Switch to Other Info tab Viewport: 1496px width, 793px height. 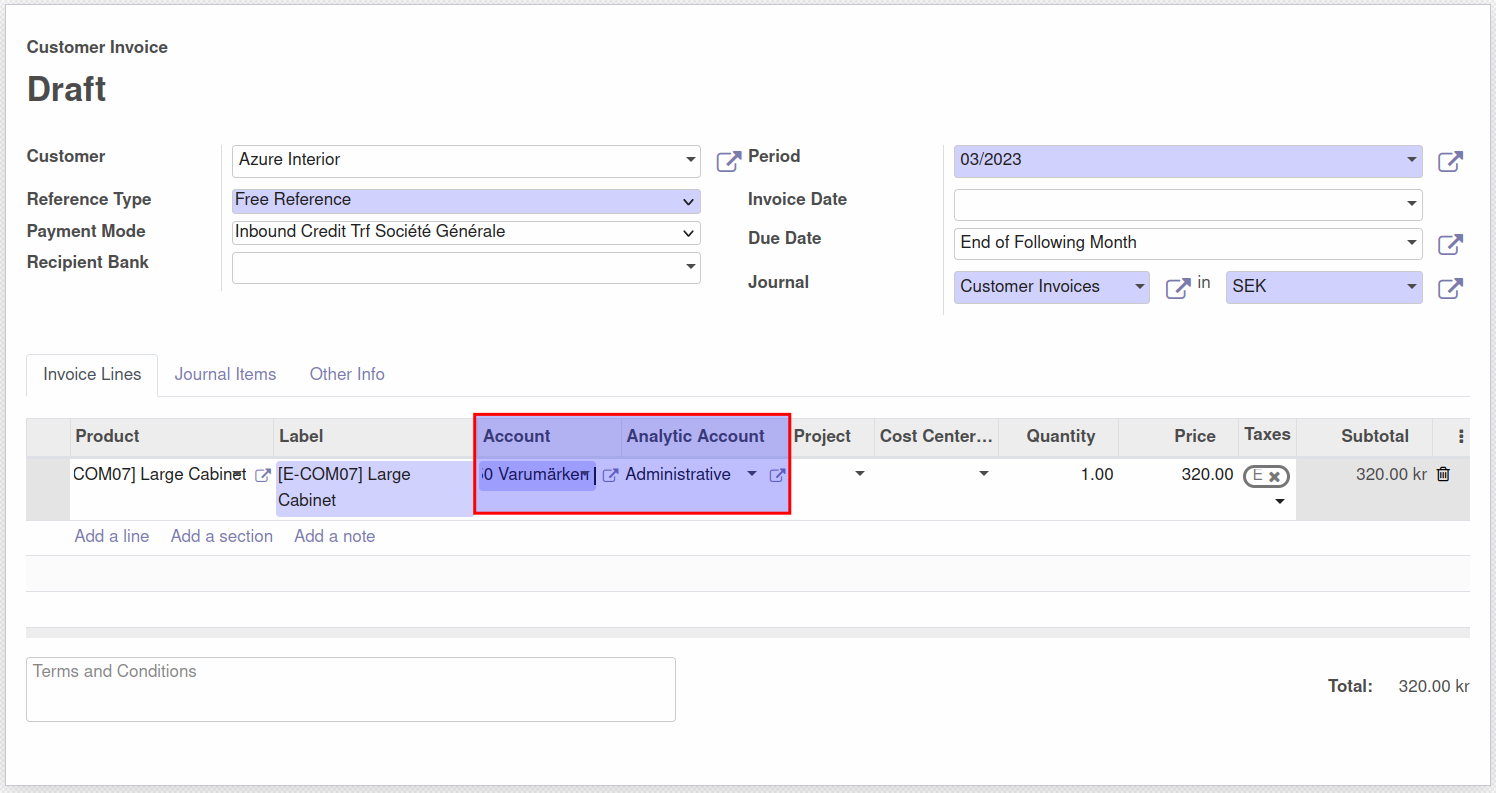347,375
